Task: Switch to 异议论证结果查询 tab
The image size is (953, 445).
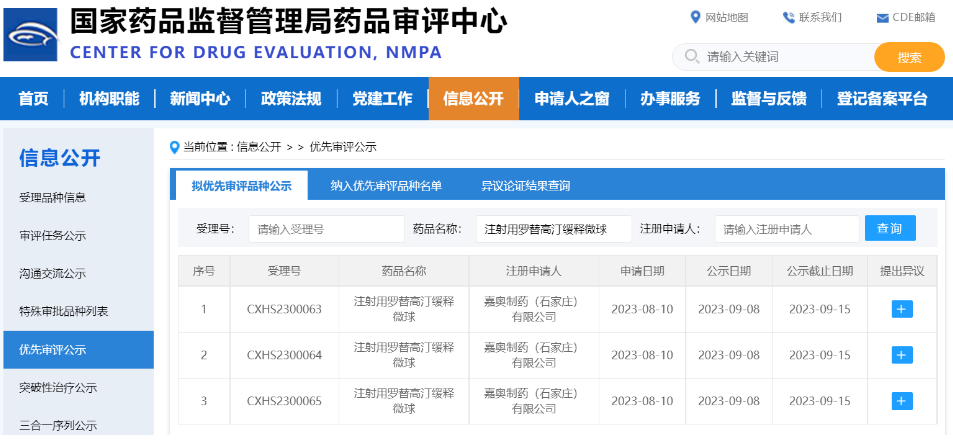Action: 526,185
